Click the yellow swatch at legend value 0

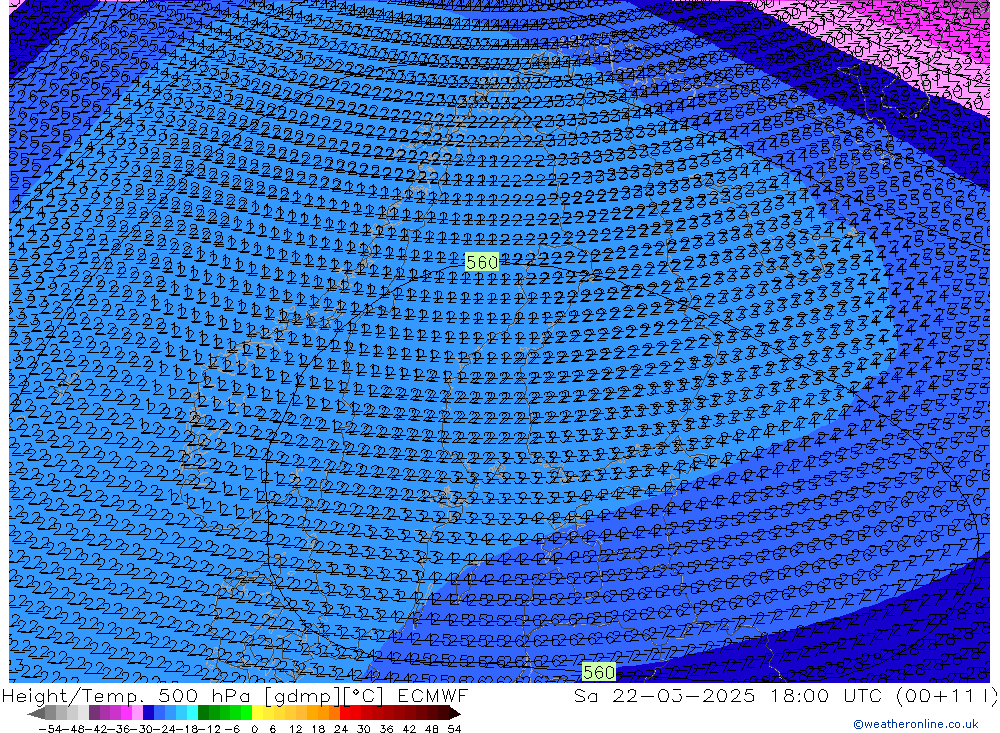pos(258,713)
